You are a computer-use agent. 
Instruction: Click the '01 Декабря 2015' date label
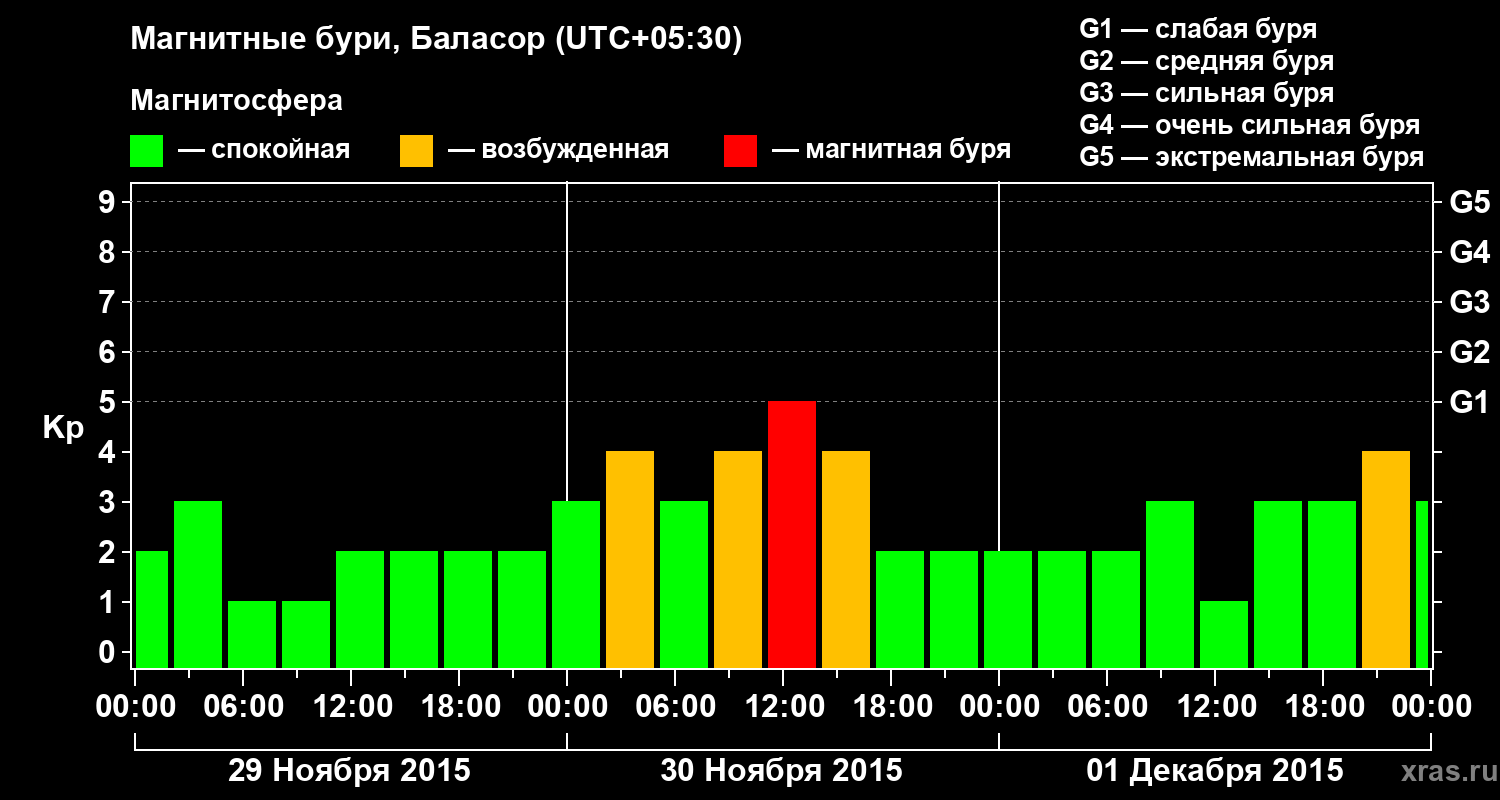1215,771
